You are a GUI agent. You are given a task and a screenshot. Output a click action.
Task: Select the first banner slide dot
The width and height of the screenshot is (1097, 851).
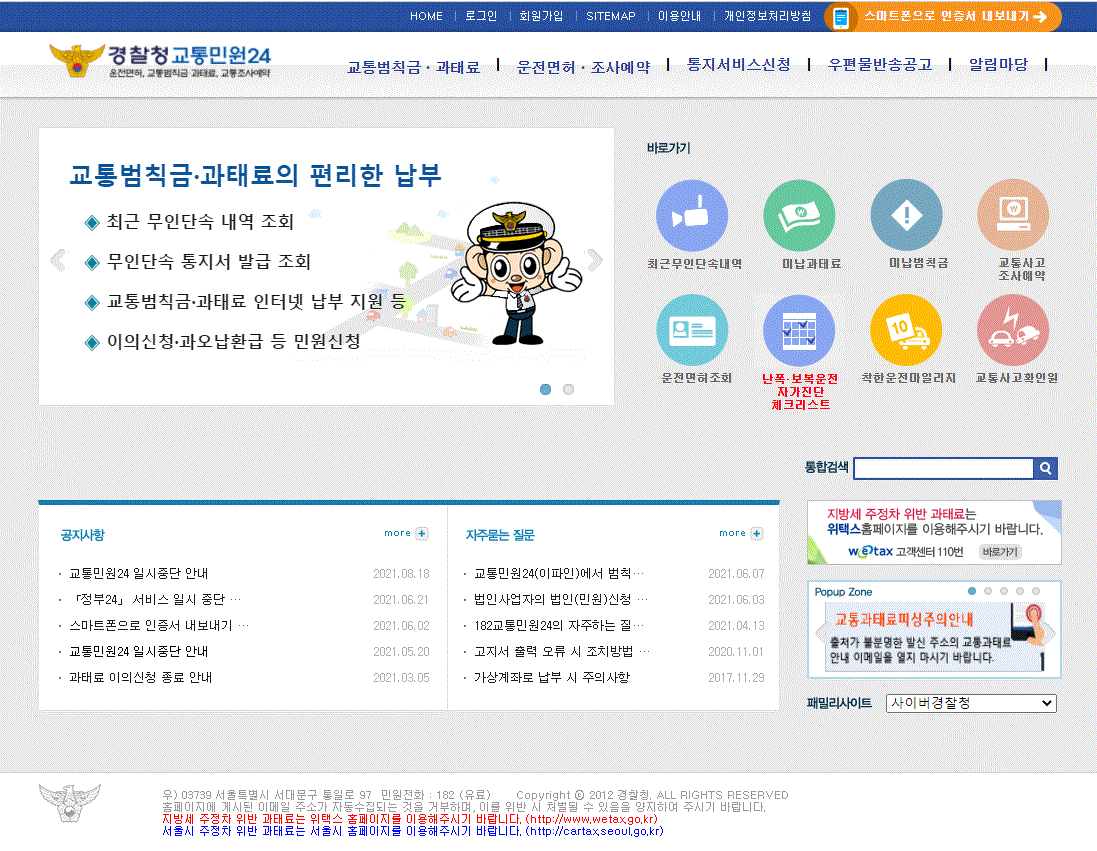(x=546, y=389)
